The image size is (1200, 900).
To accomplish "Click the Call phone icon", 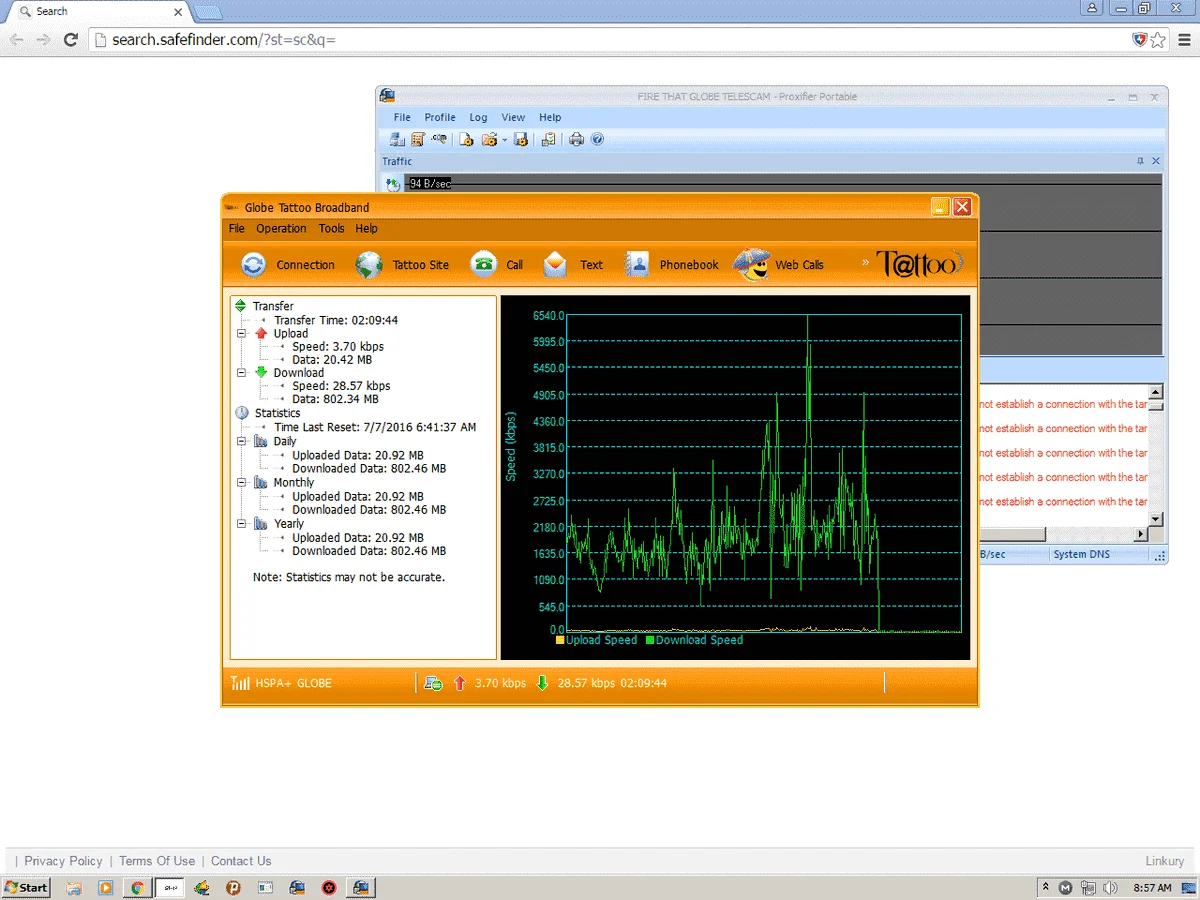I will point(484,264).
